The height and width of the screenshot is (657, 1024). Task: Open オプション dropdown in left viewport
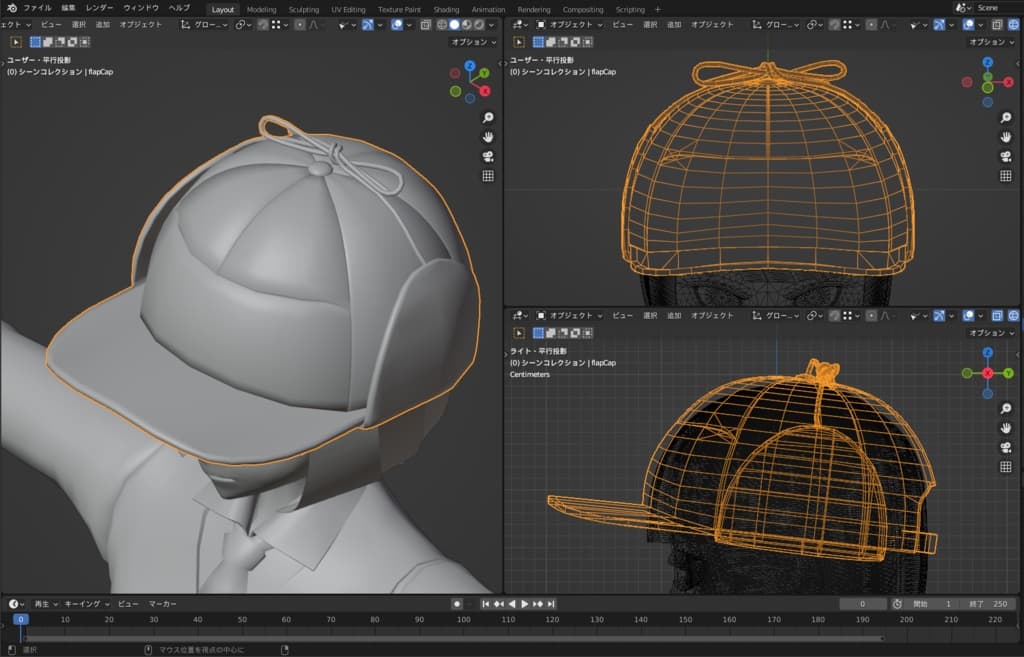tap(473, 42)
